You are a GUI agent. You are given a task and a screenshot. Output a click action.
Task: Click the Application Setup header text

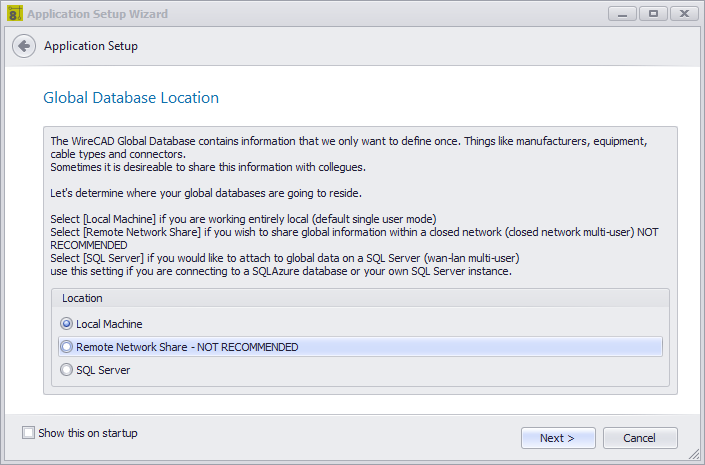click(x=91, y=46)
